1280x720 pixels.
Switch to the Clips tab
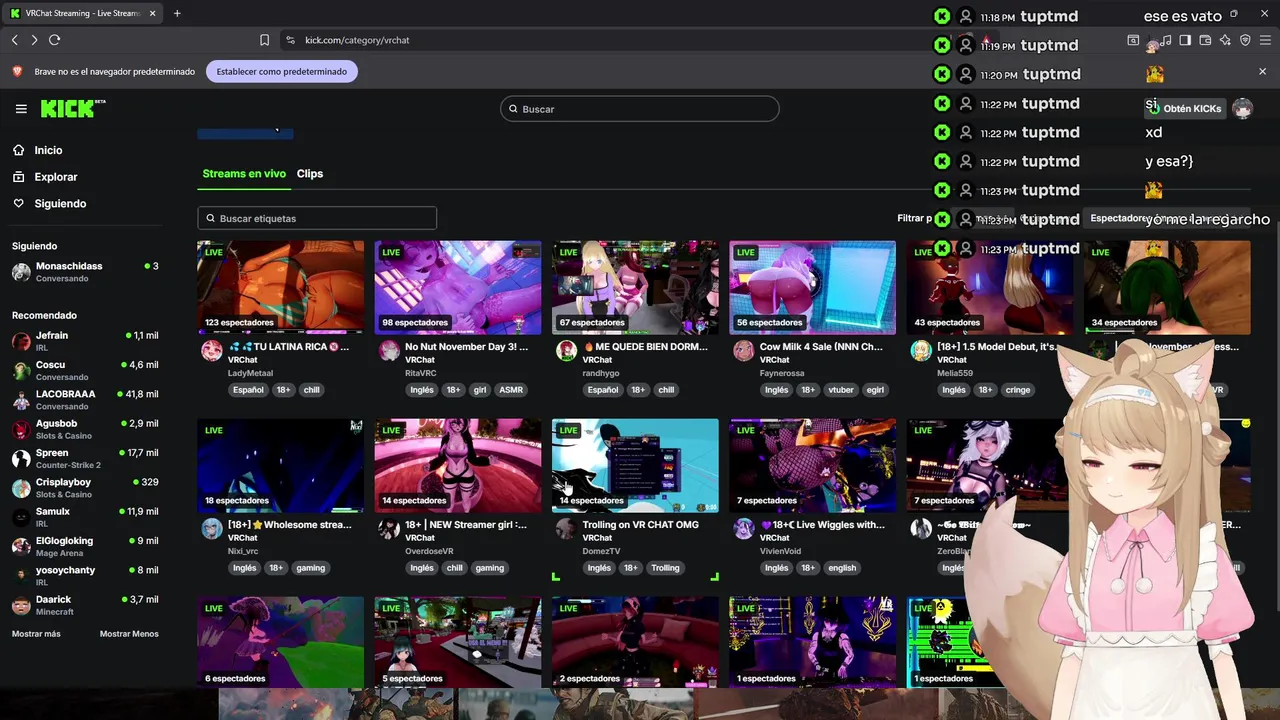tap(310, 174)
